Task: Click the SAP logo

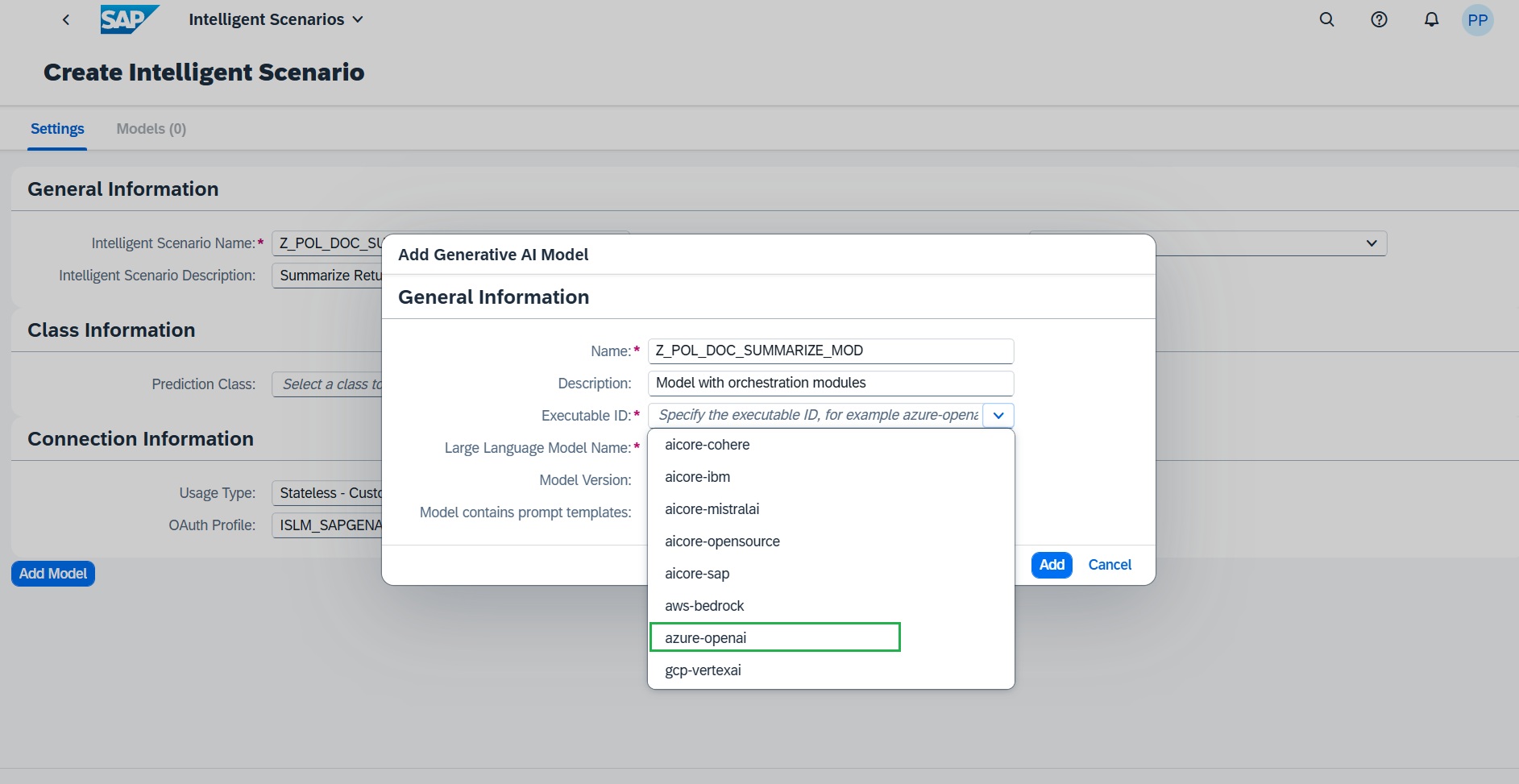Action: (x=129, y=19)
